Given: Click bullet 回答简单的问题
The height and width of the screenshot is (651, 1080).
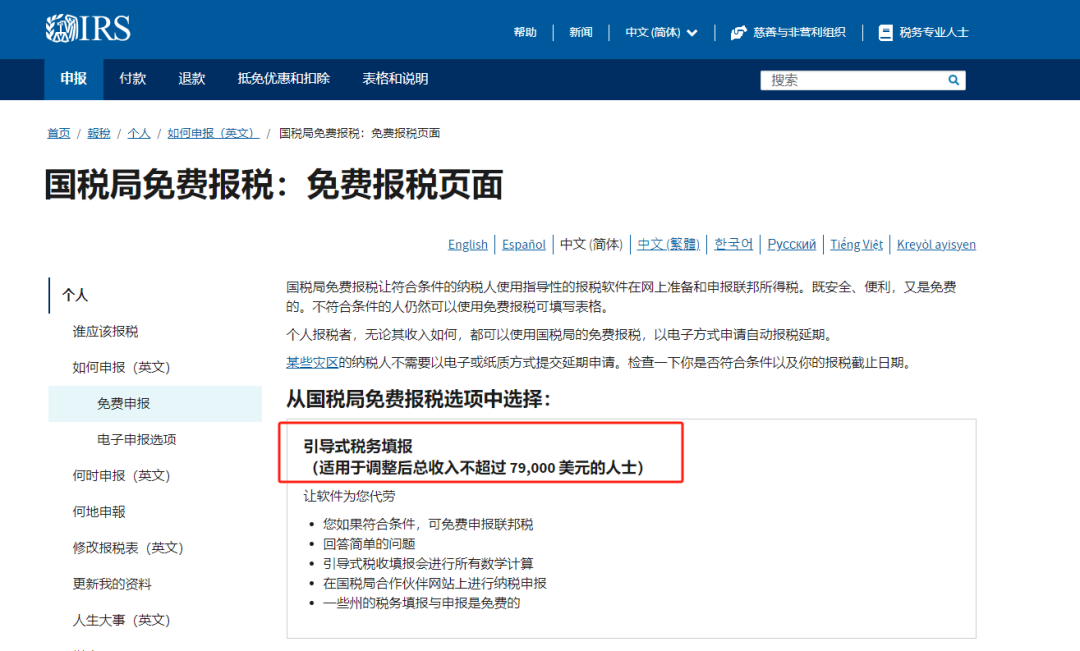Looking at the screenshot, I should 369,544.
